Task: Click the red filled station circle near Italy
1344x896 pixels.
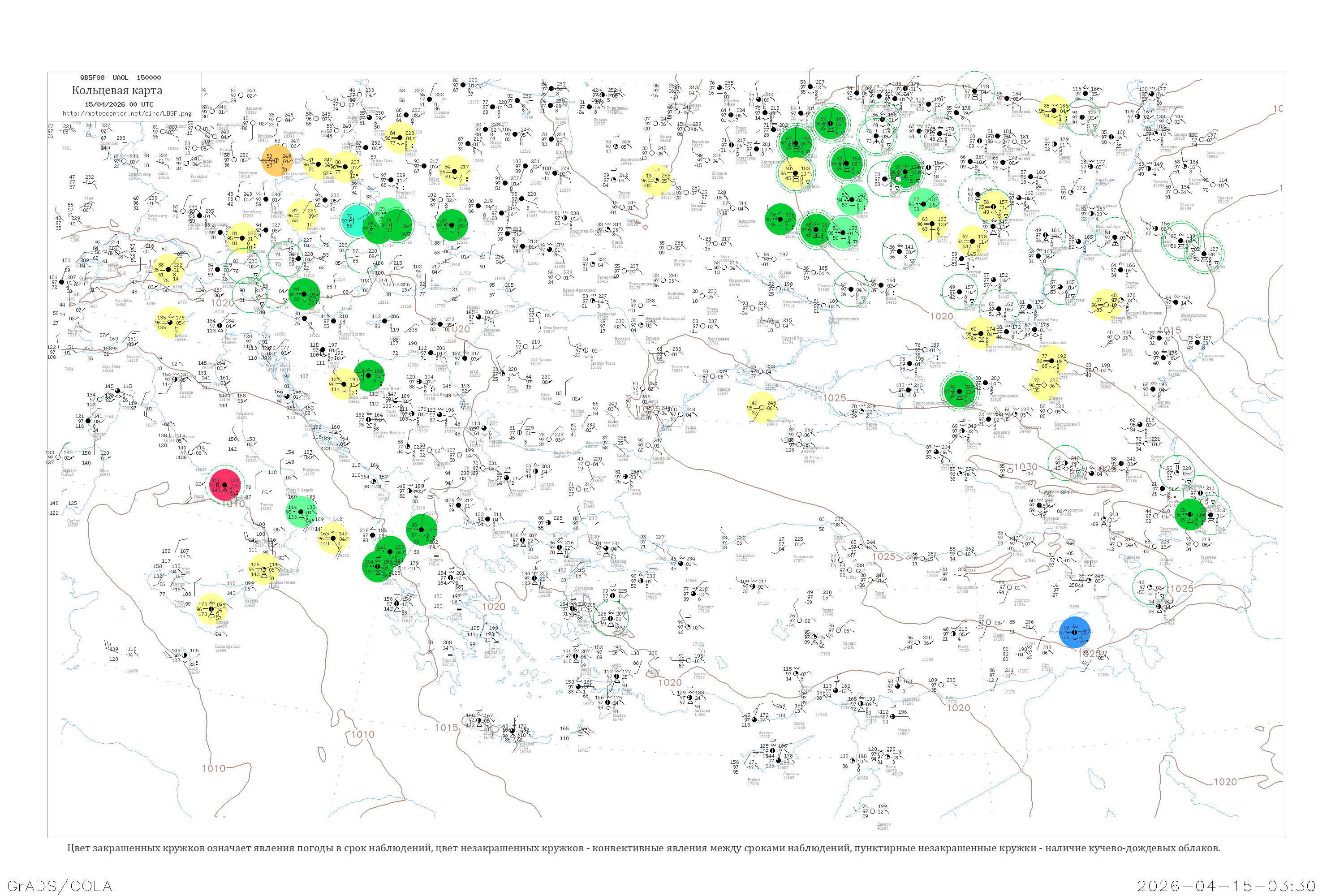Action: [x=224, y=485]
